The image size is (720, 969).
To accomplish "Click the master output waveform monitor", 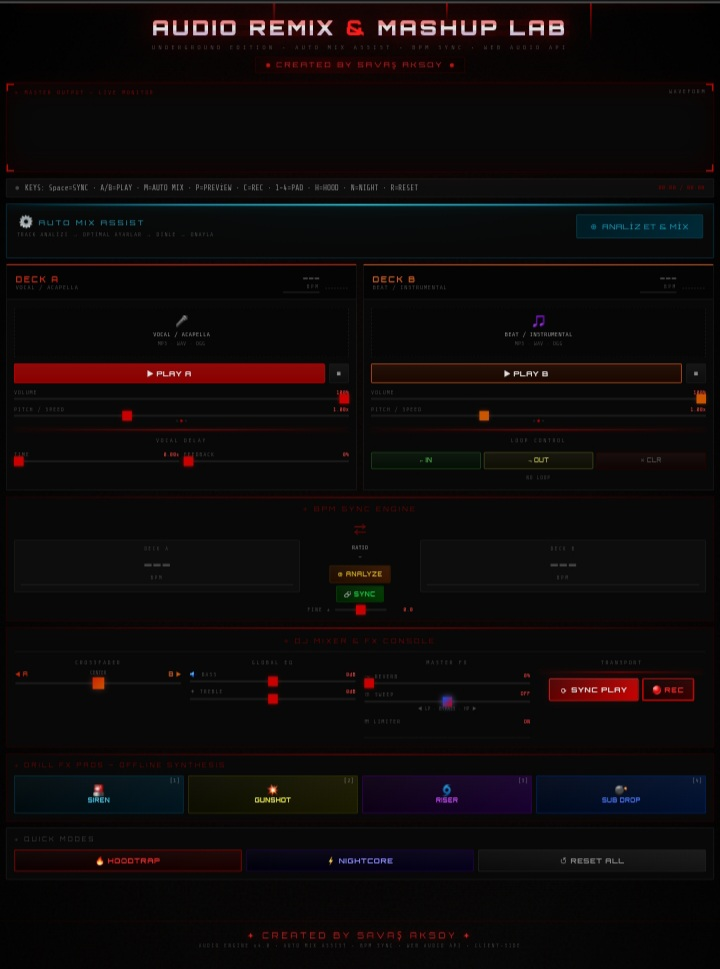I will [x=360, y=127].
